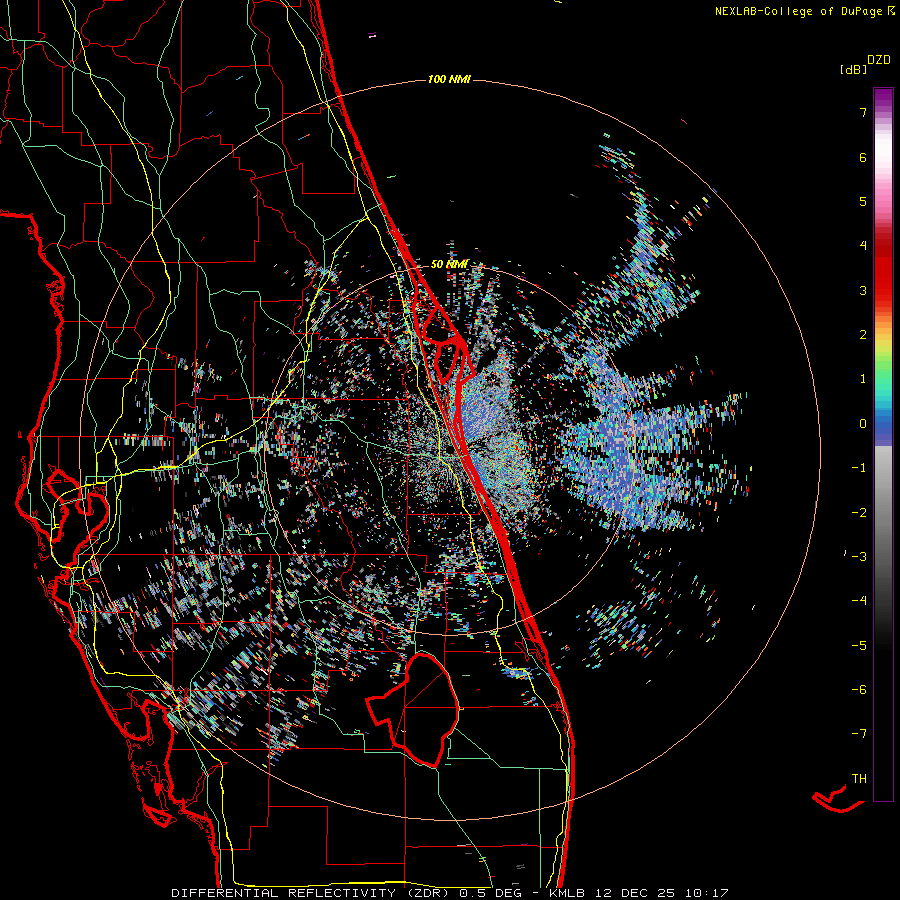Click the -1 value on the color scale

(859, 468)
